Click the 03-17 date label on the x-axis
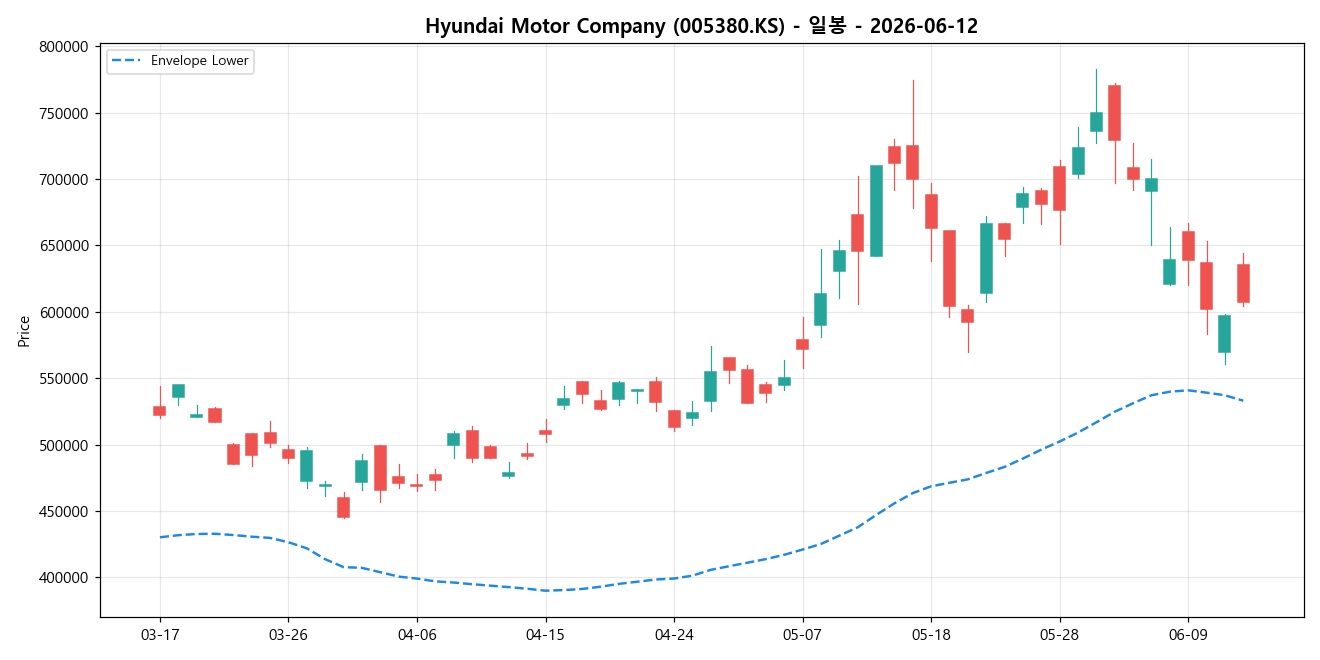The height and width of the screenshot is (660, 1320). (x=159, y=635)
